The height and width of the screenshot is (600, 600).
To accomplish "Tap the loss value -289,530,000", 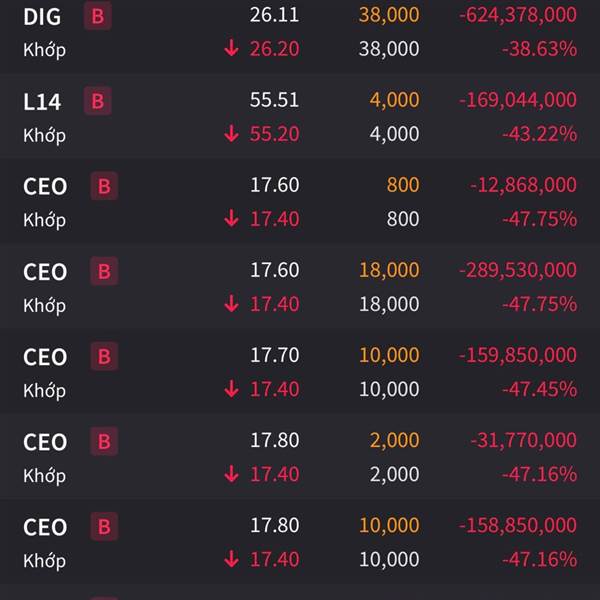I will 518,270.
